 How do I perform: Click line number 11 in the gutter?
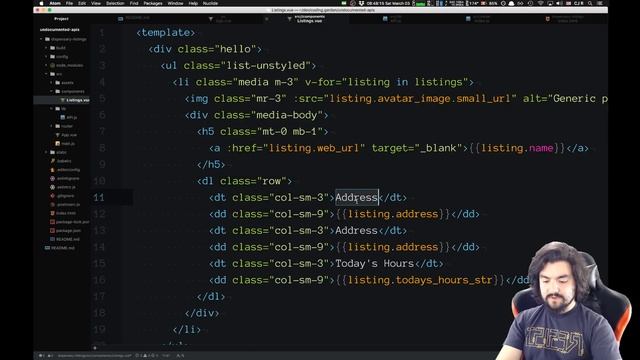99,198
